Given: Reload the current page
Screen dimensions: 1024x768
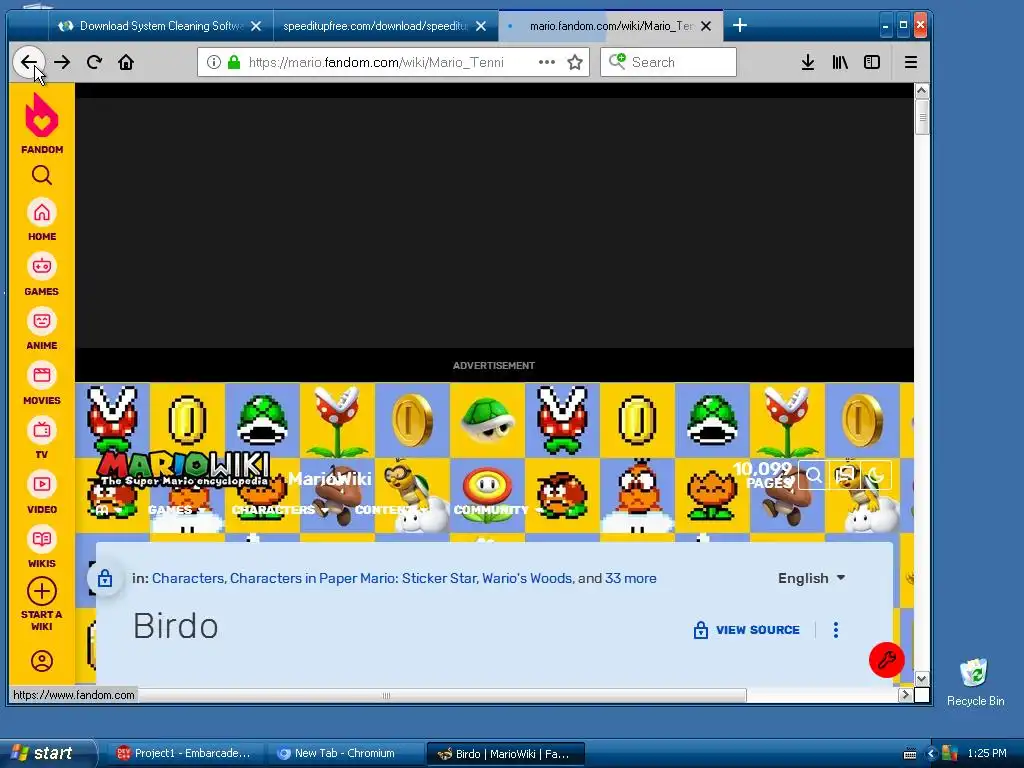Looking at the screenshot, I should pyautogui.click(x=94, y=62).
